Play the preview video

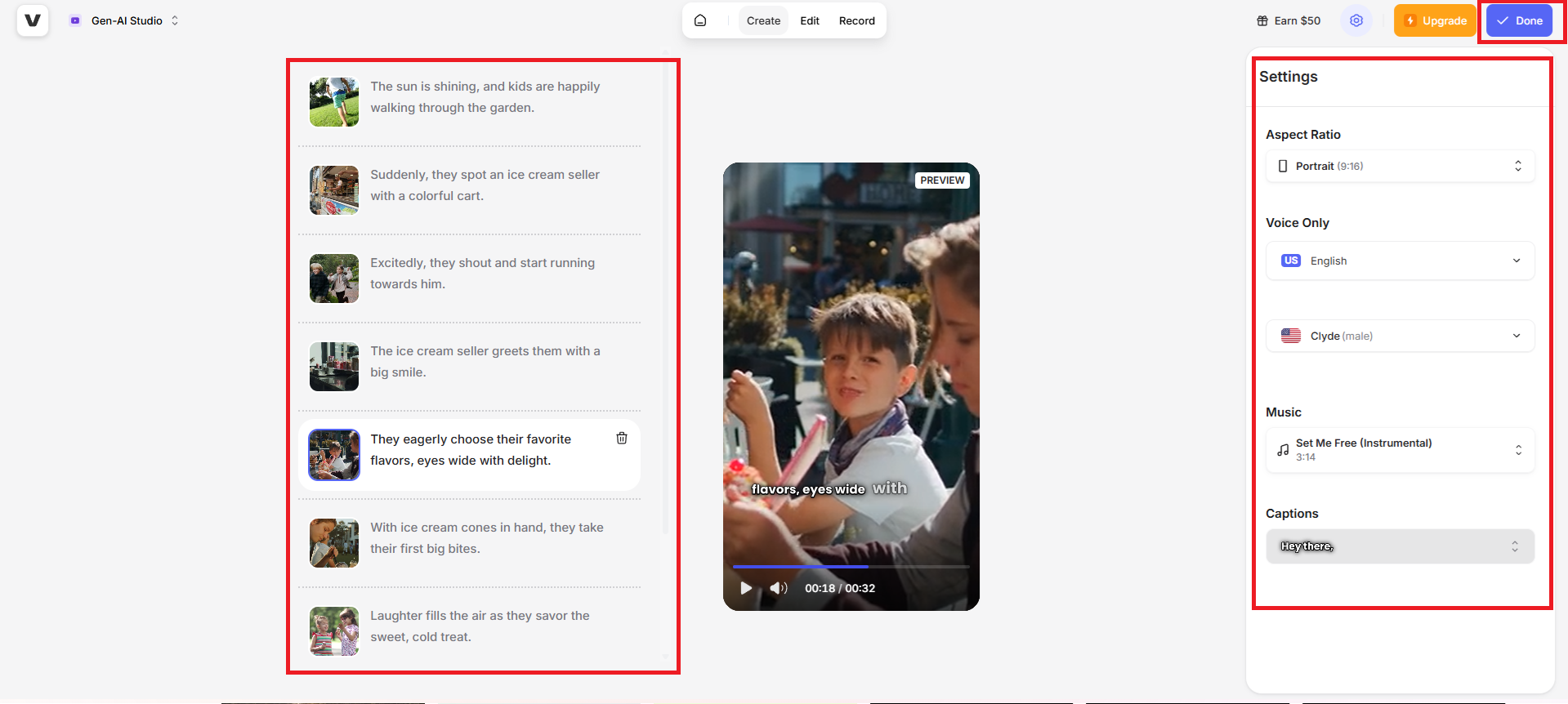[746, 588]
